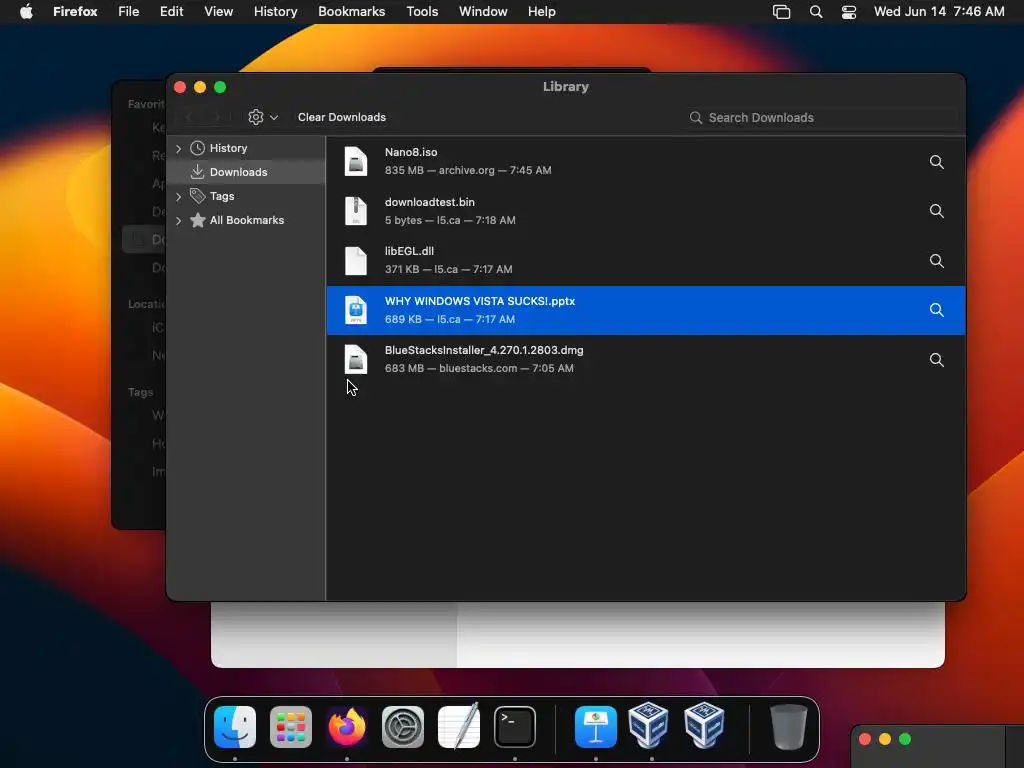1024x768 pixels.
Task: Click the pptx file icon
Action: point(356,310)
